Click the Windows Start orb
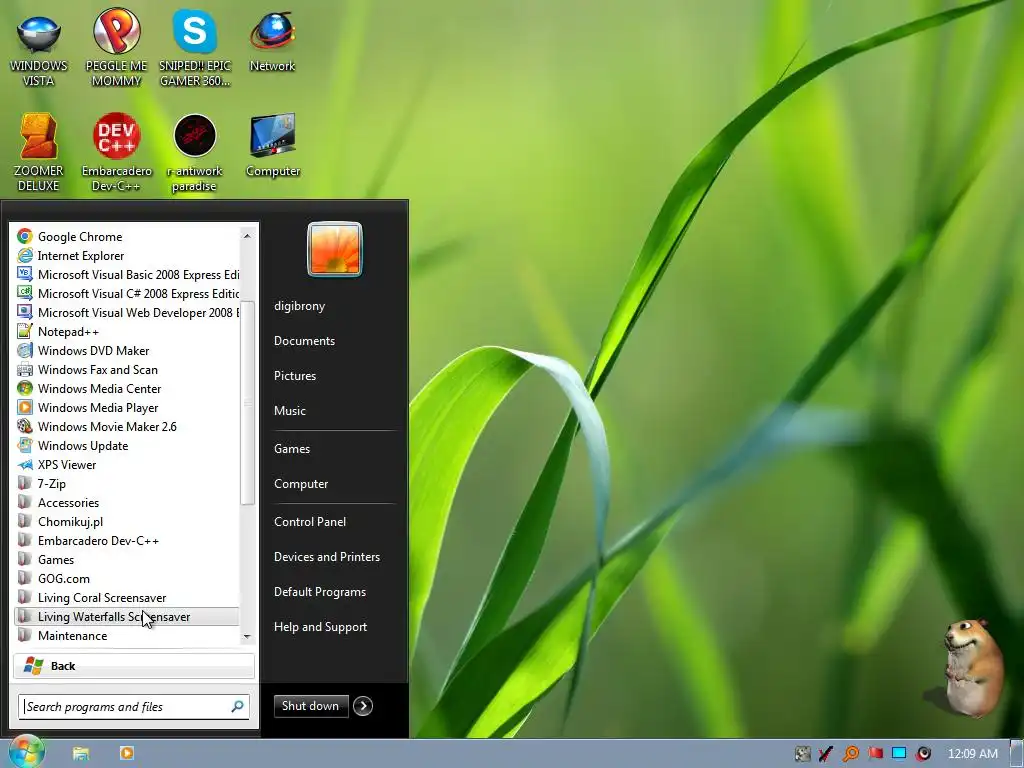 tap(26, 752)
